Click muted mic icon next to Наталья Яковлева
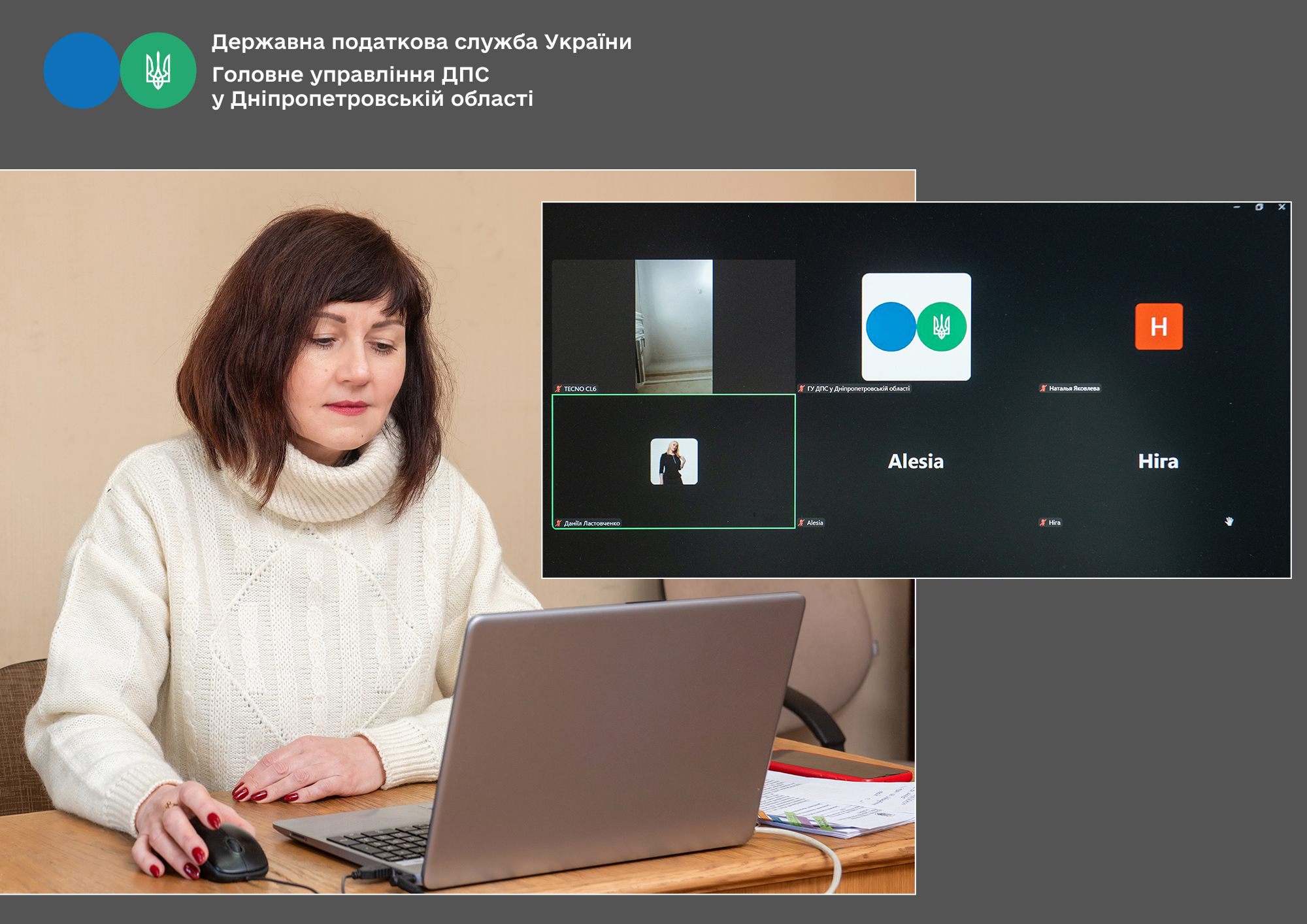This screenshot has height=924, width=1307. [x=1043, y=388]
